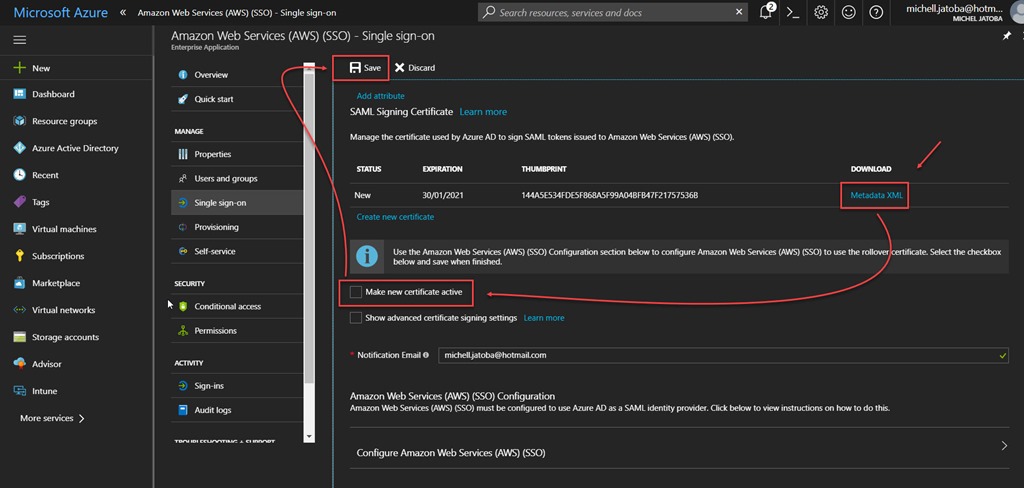This screenshot has width=1024, height=488.
Task: Click the certificate status New
Action: [362, 195]
